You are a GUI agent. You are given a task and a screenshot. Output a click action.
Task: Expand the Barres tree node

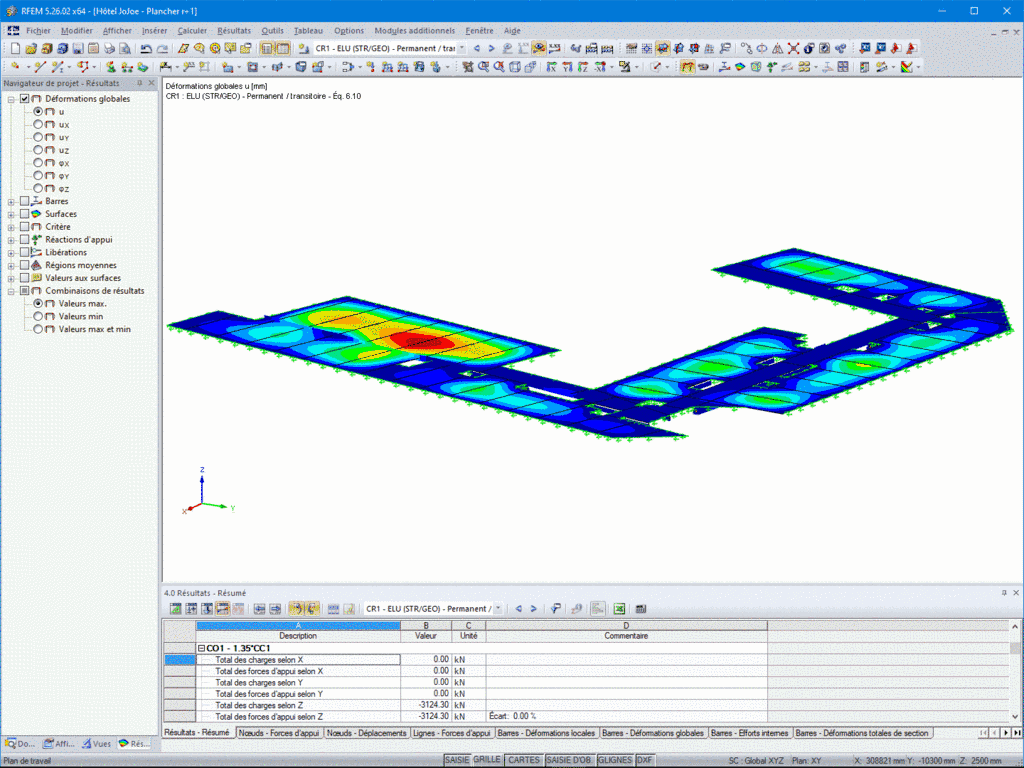tap(11, 202)
